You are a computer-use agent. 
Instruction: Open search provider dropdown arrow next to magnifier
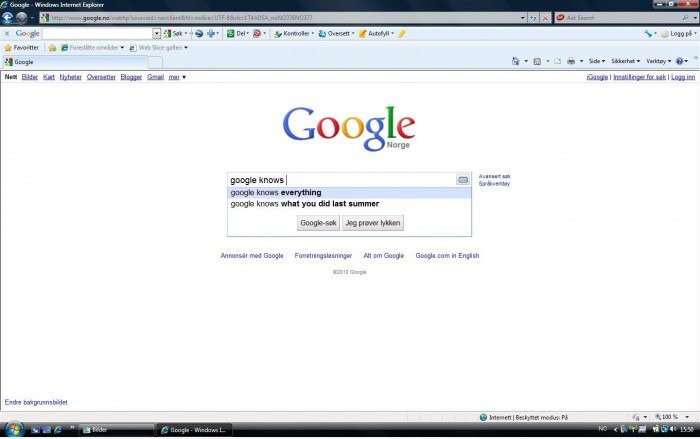tap(695, 17)
